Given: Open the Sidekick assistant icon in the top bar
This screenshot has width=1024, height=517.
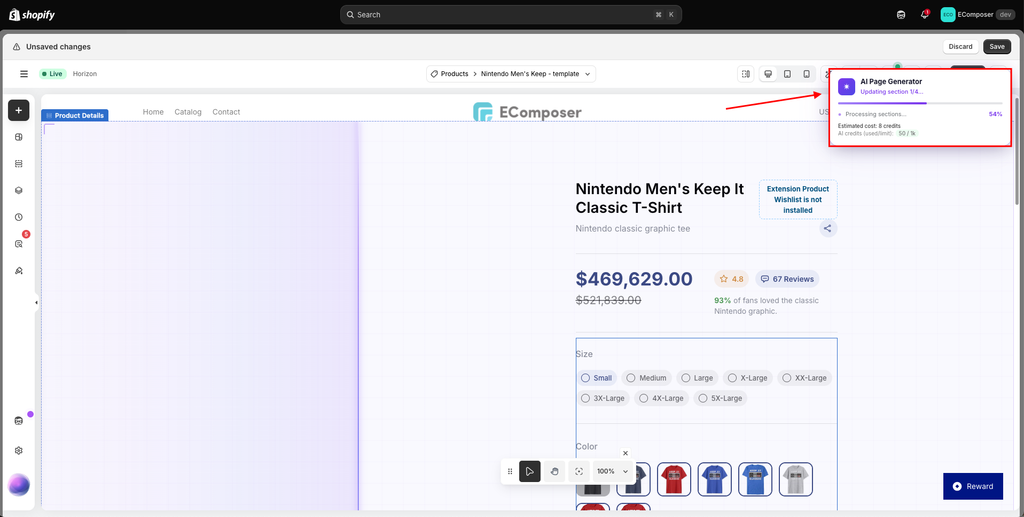Looking at the screenshot, I should point(901,14).
